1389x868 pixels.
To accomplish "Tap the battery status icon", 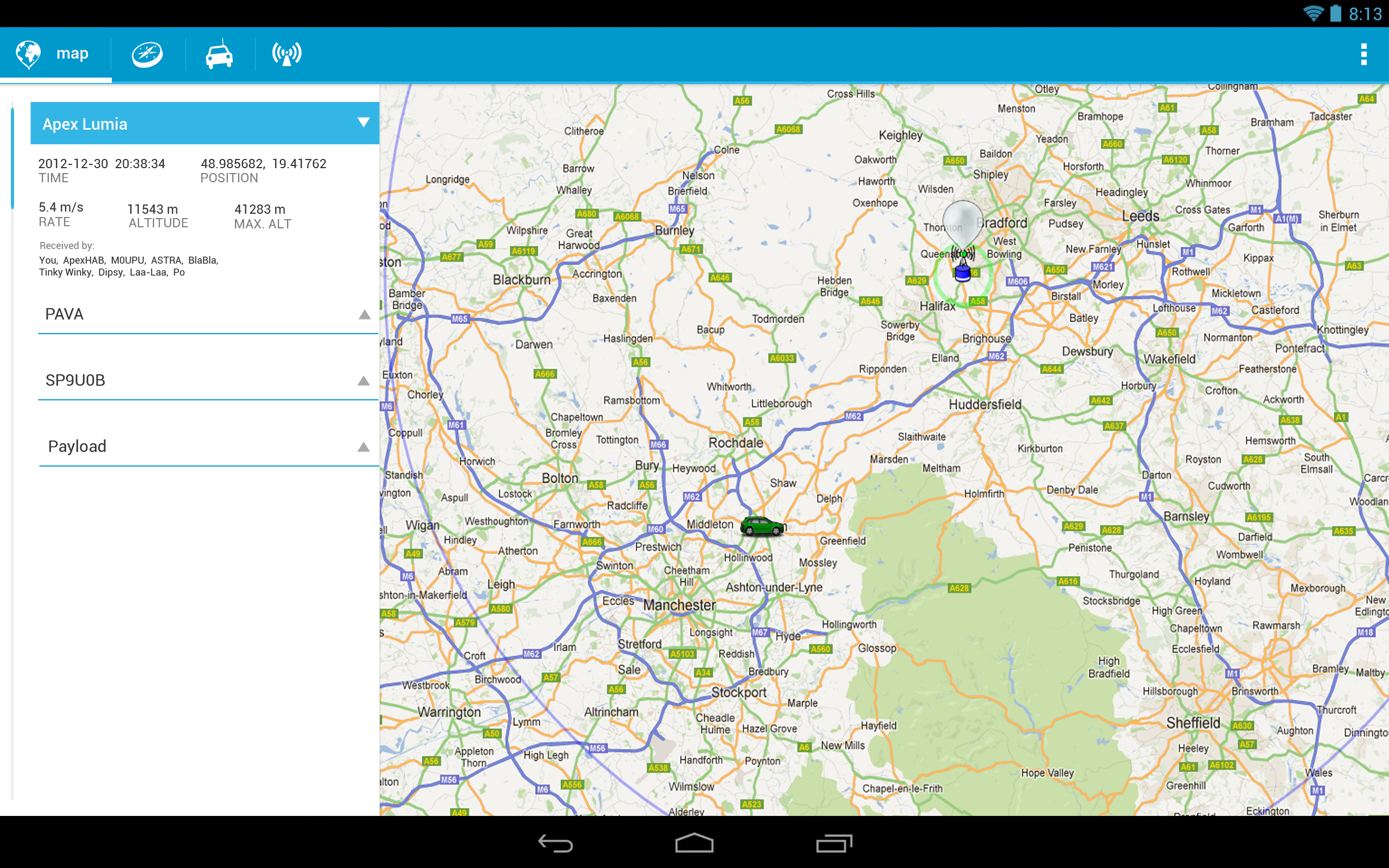I will [1336, 13].
